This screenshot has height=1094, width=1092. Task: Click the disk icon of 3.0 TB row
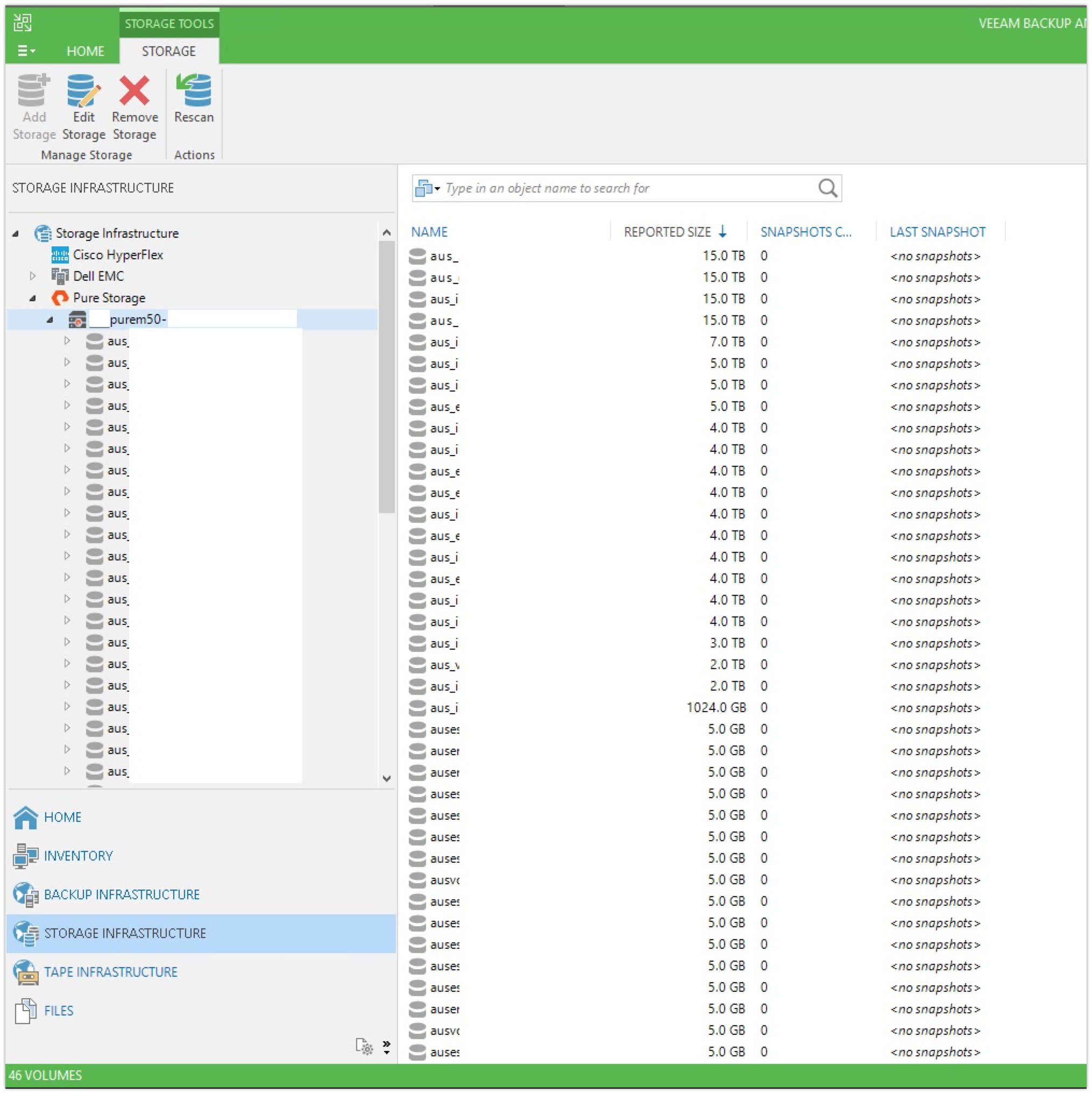click(417, 643)
